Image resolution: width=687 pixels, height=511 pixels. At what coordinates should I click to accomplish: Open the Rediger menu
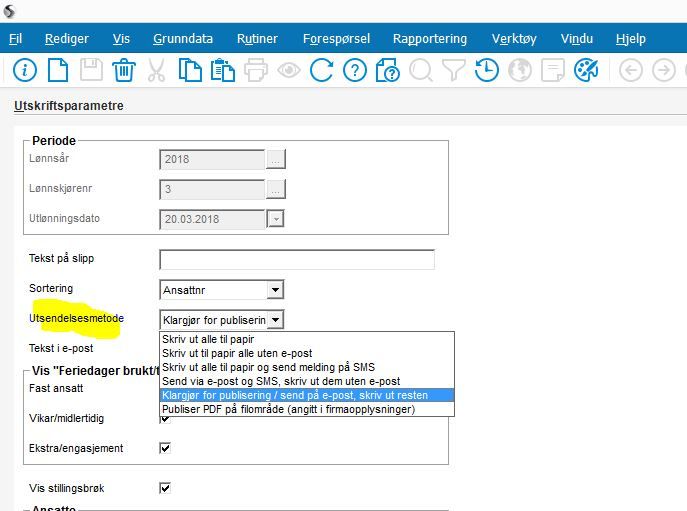67,39
